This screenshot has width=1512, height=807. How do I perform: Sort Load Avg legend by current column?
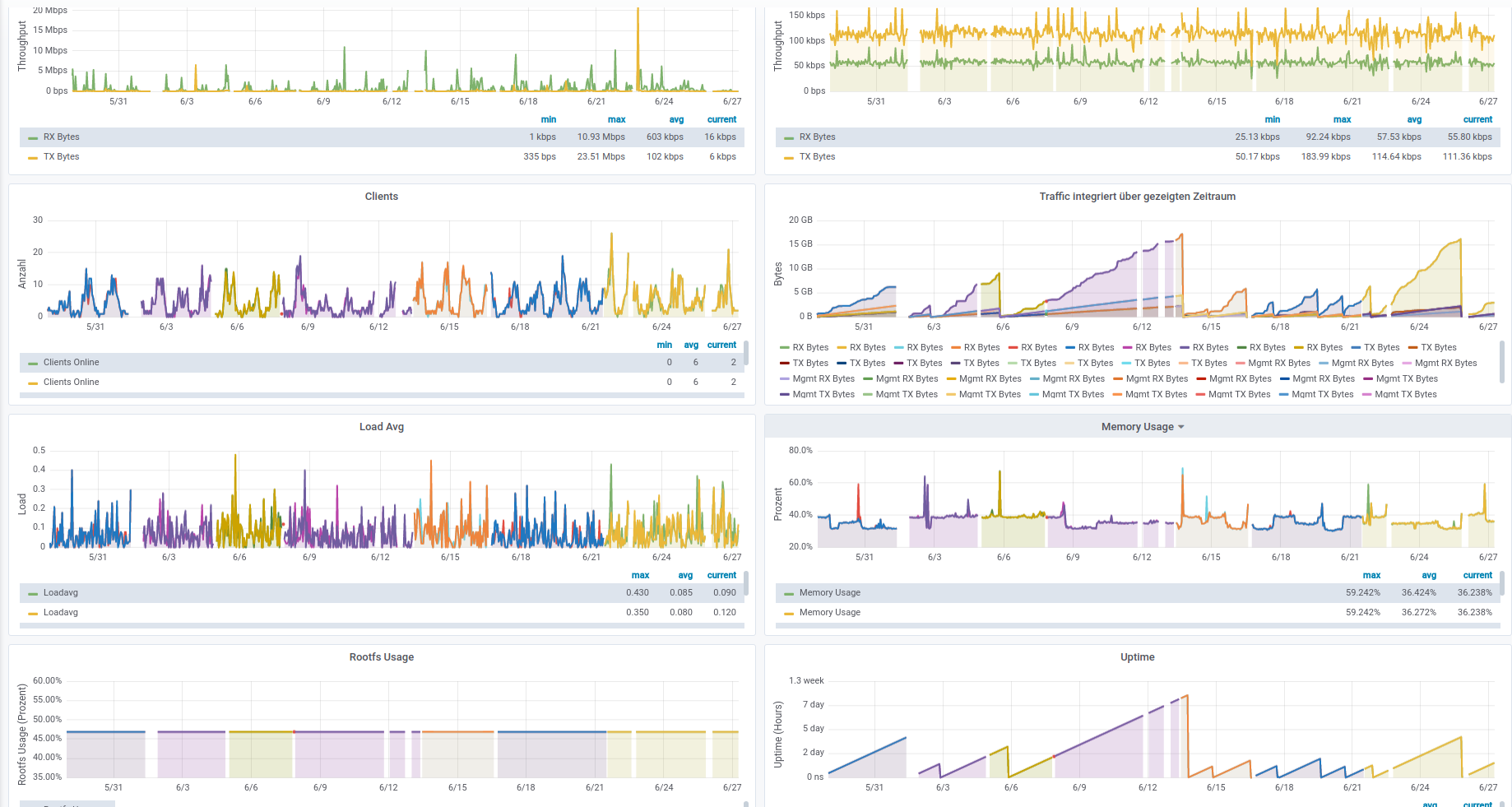[x=721, y=575]
